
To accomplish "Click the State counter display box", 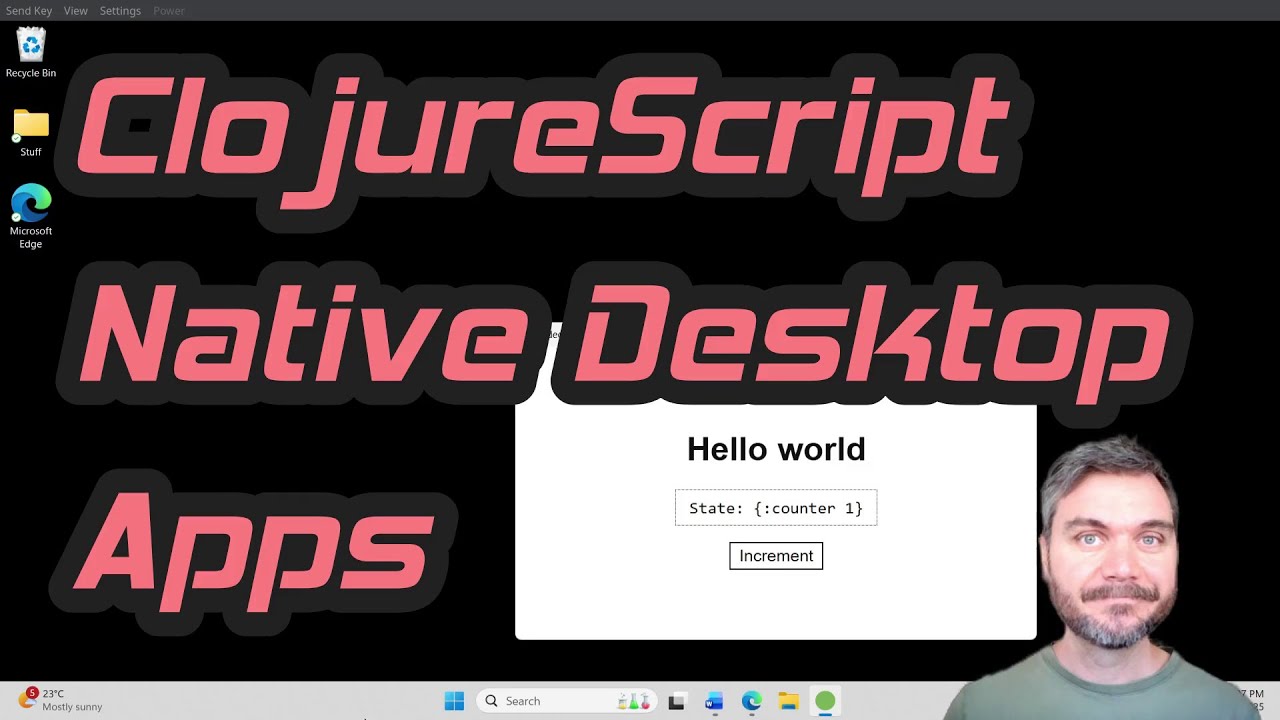I will (x=776, y=508).
